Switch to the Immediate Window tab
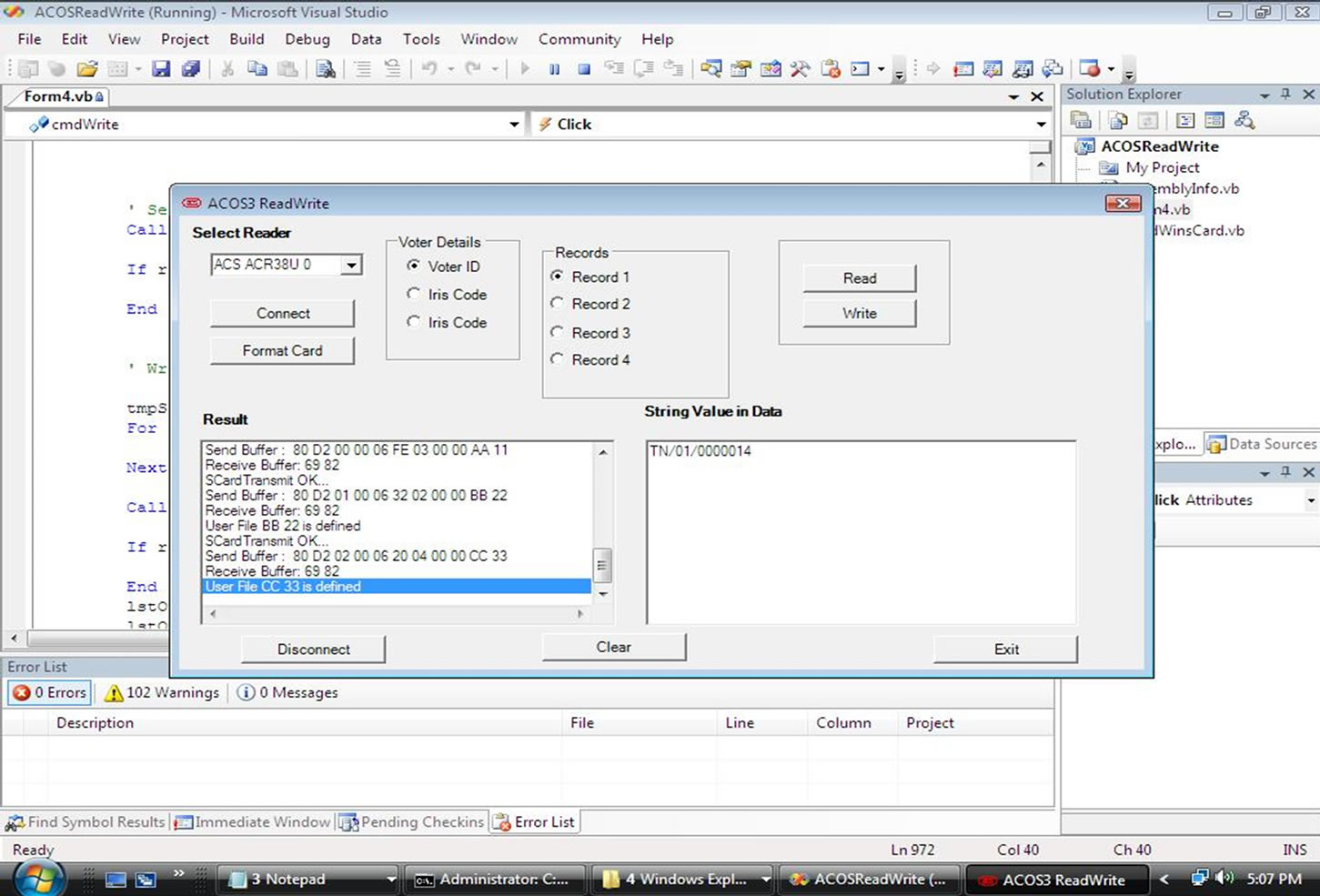This screenshot has width=1320, height=896. coord(253,822)
